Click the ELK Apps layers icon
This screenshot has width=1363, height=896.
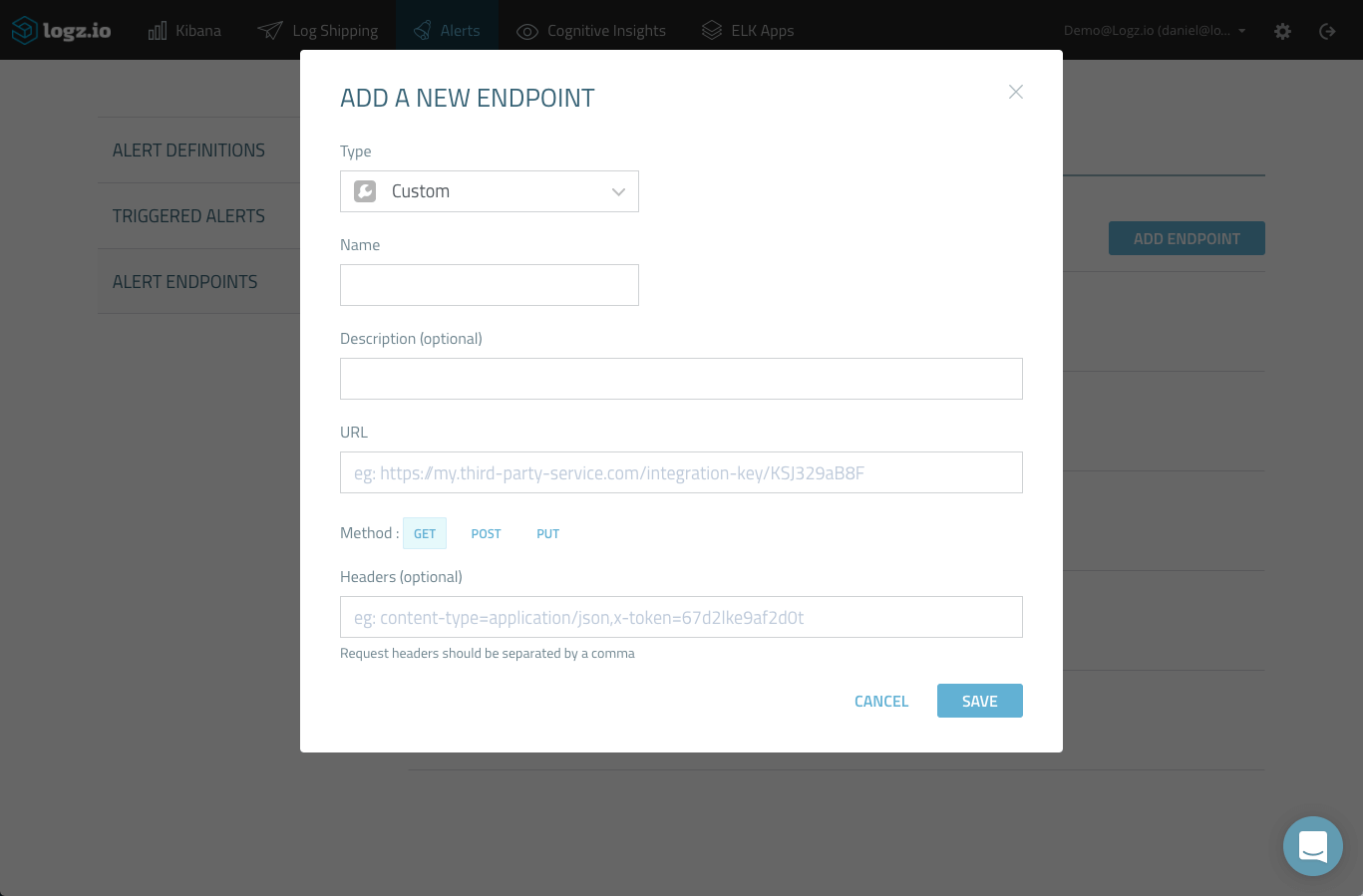point(711,31)
